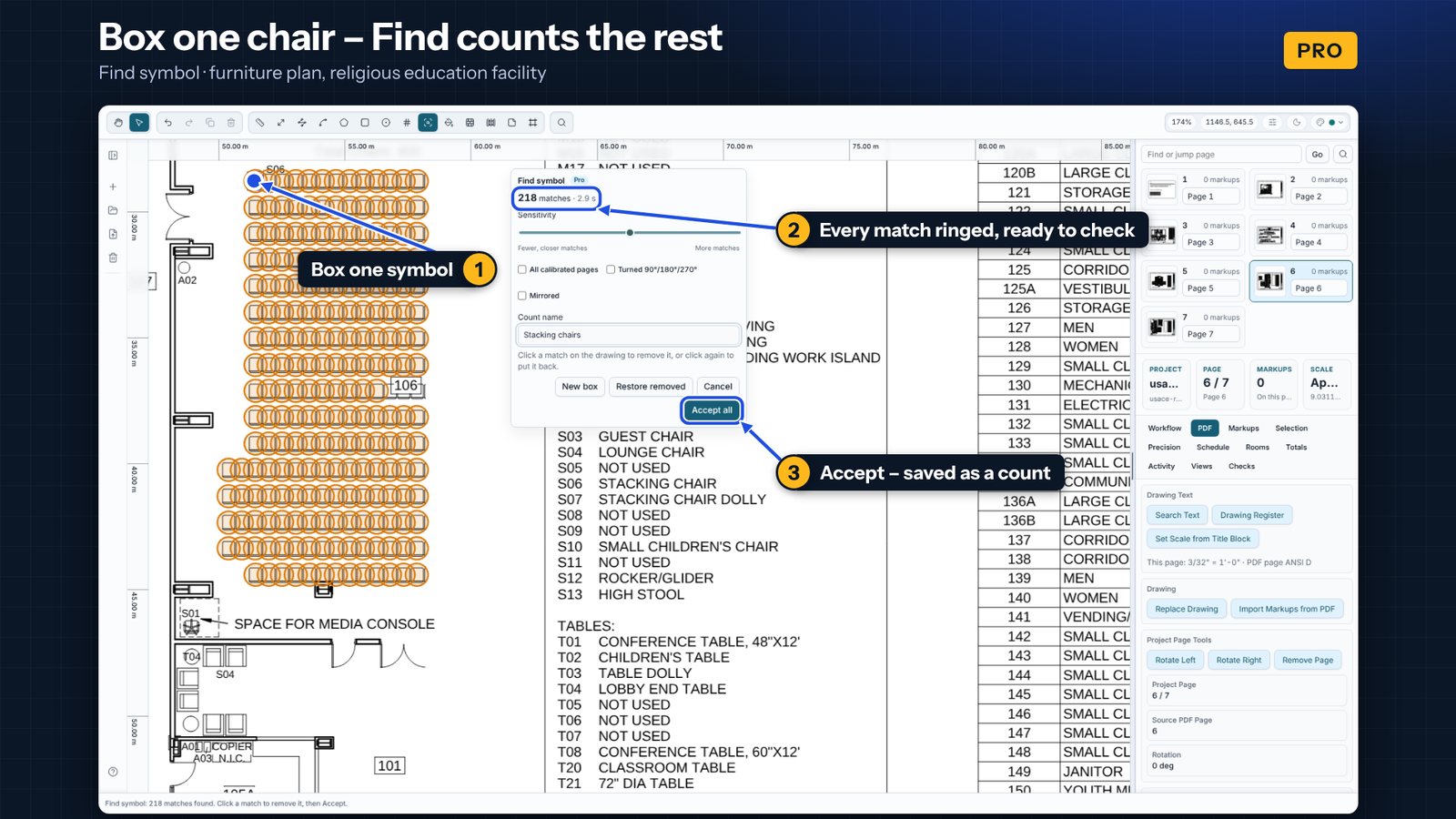Open toolbar magnifier search
Image resolution: width=1456 pixels, height=819 pixels.
tap(561, 122)
